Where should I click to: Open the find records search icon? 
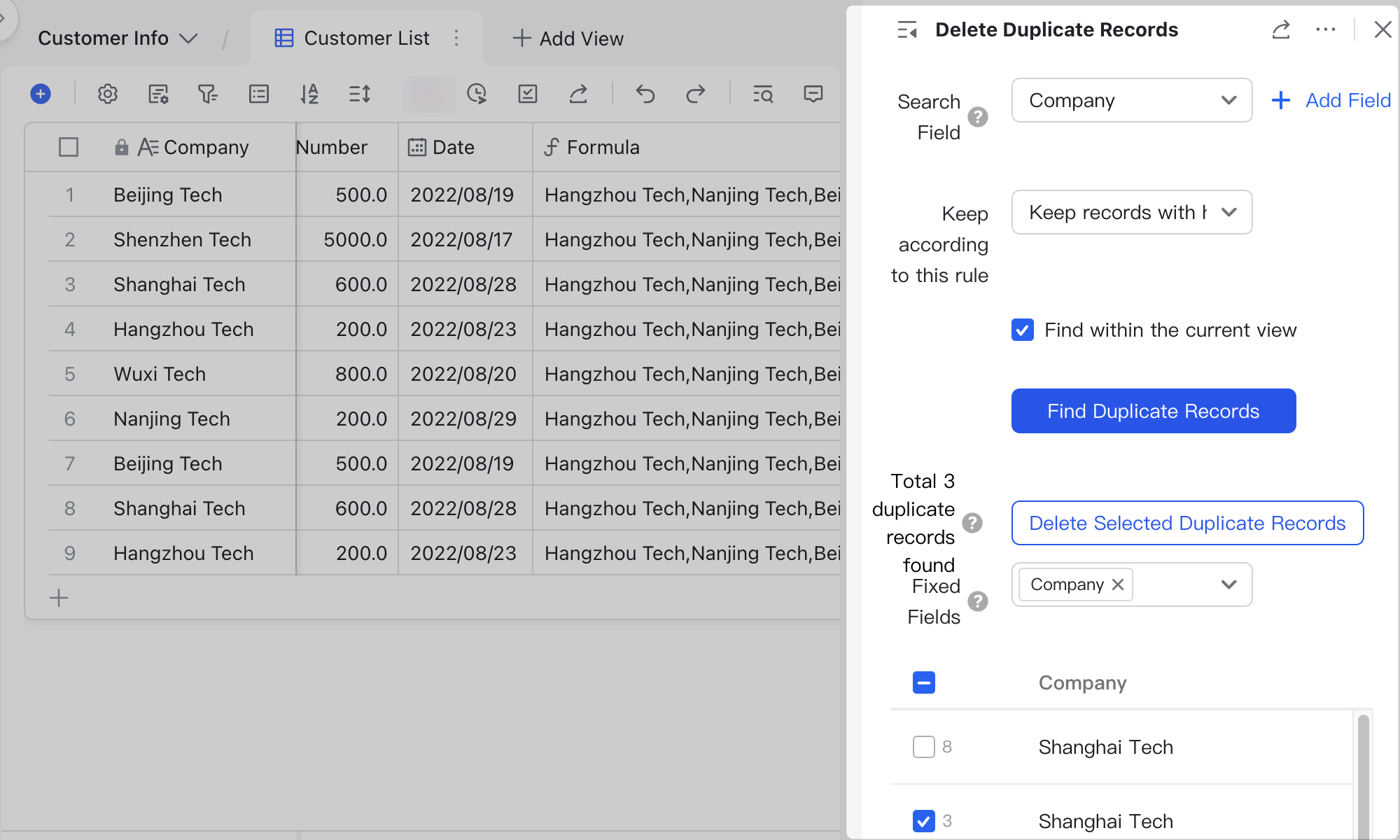tap(763, 94)
